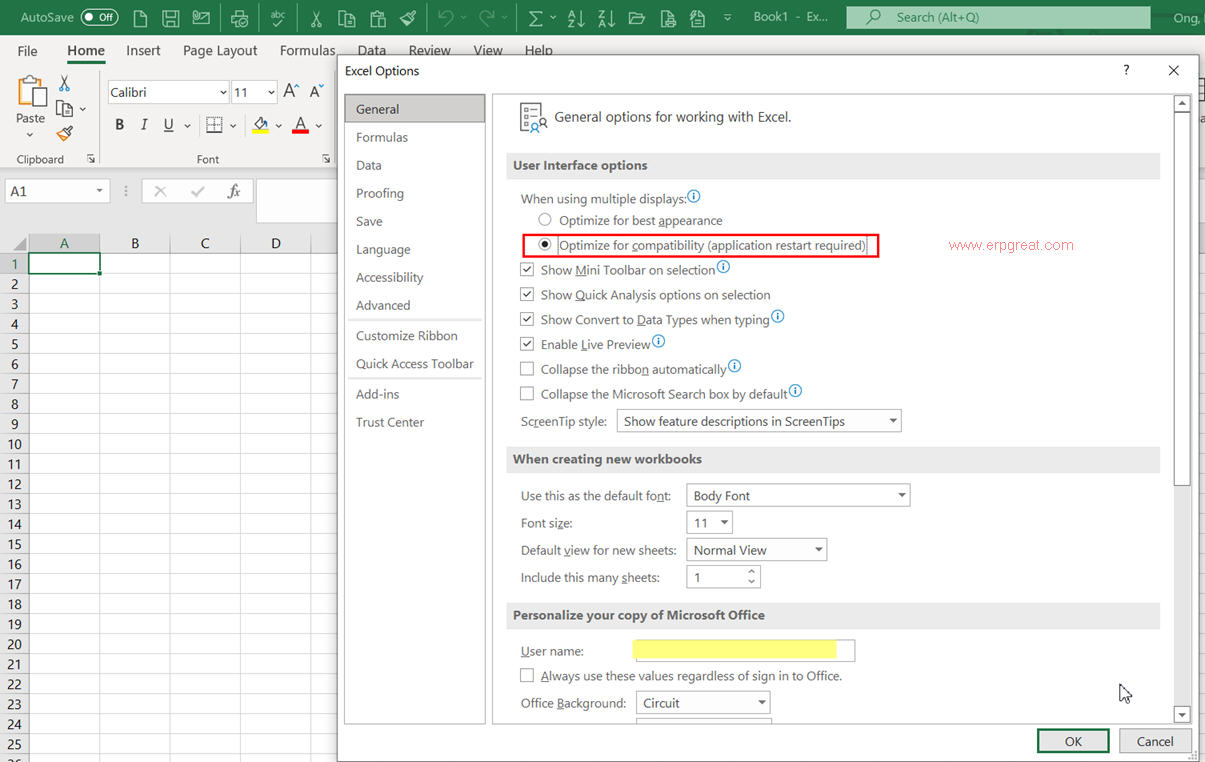Click AutoSum sigma icon
The width and height of the screenshot is (1205, 762).
(536, 18)
